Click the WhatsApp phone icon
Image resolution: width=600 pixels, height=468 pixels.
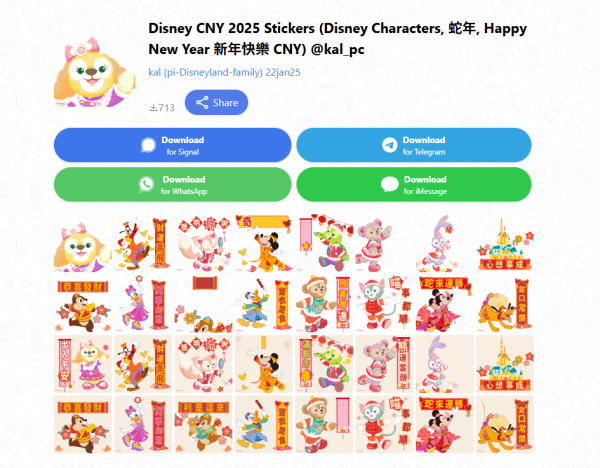[146, 184]
